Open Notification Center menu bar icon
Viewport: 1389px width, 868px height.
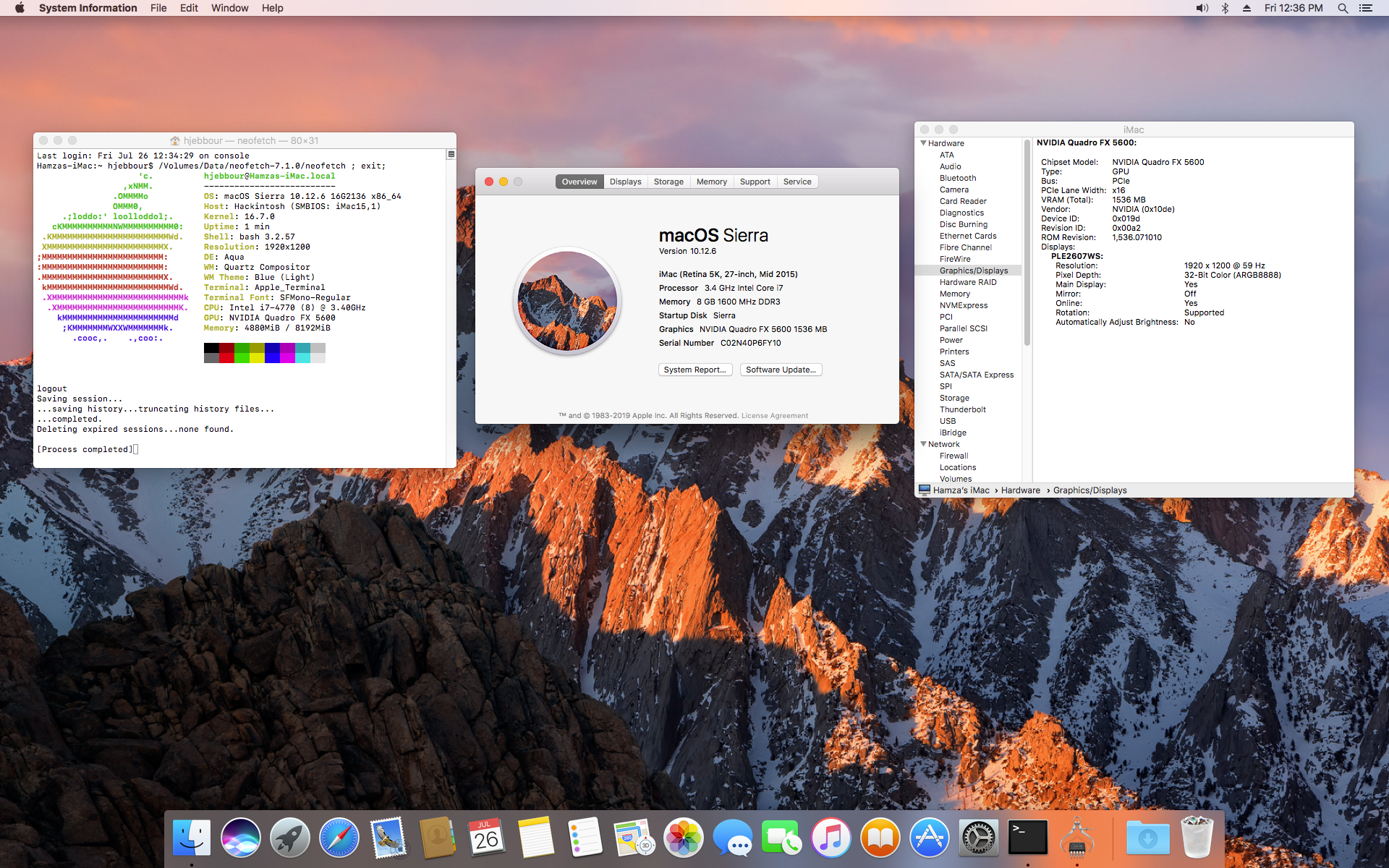(x=1366, y=8)
